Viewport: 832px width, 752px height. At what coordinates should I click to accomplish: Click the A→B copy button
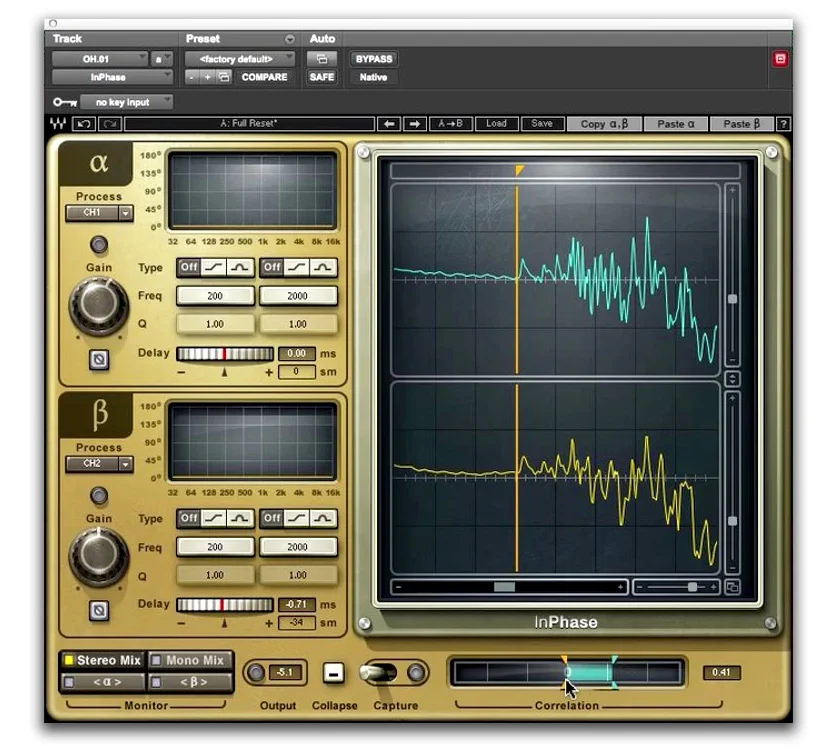click(450, 124)
